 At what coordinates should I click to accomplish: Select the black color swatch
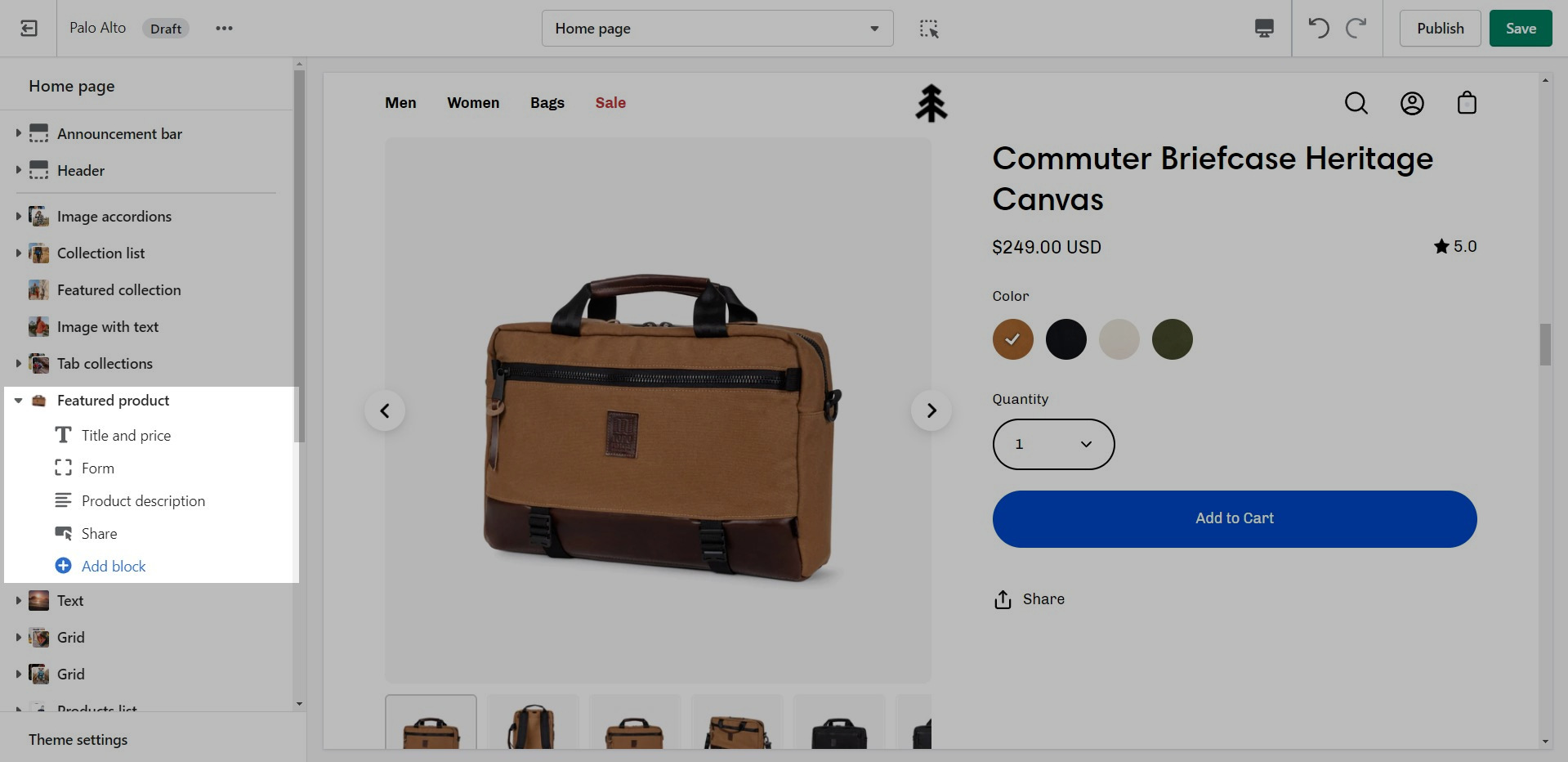tap(1065, 339)
